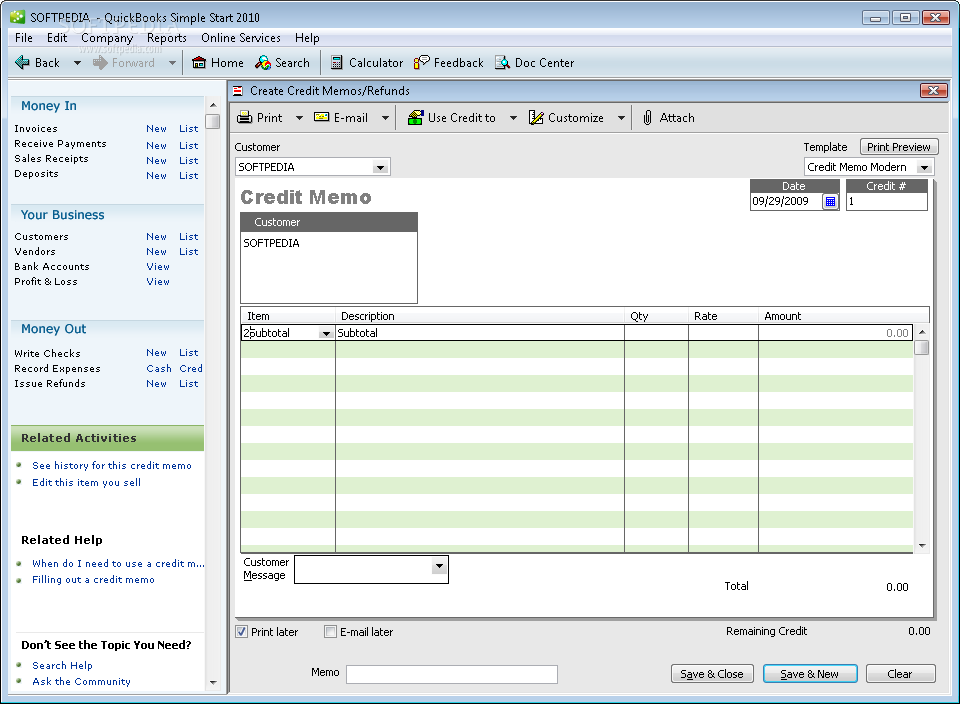Create a New invoice
Screen dimensions: 960x704
[x=156, y=129]
